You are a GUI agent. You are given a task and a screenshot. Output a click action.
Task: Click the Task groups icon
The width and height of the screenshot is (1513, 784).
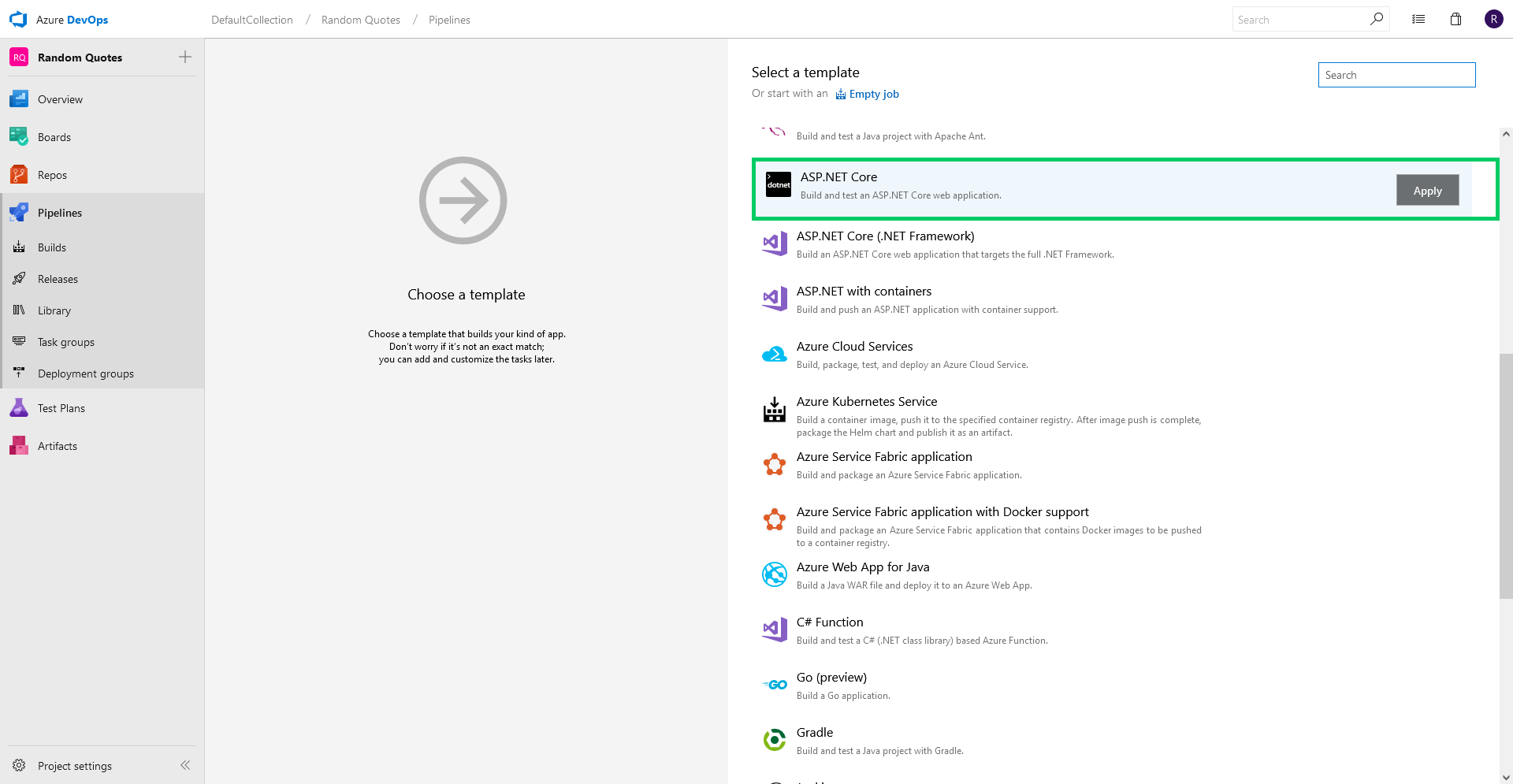click(19, 342)
